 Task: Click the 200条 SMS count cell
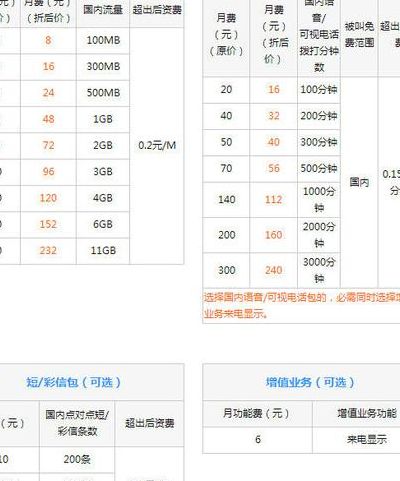coord(77,460)
